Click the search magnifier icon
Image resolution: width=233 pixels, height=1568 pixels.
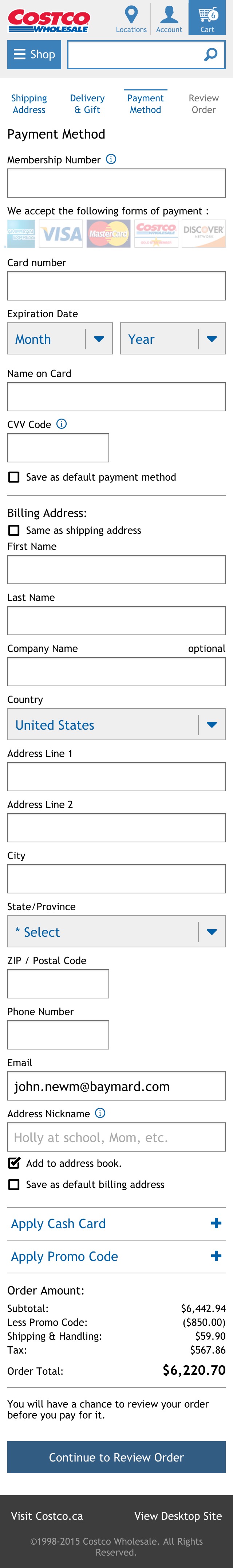click(x=209, y=54)
